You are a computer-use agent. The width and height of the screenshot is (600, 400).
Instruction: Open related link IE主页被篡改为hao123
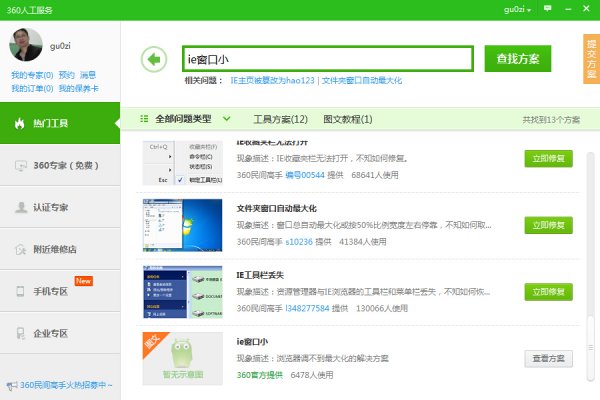tap(272, 80)
